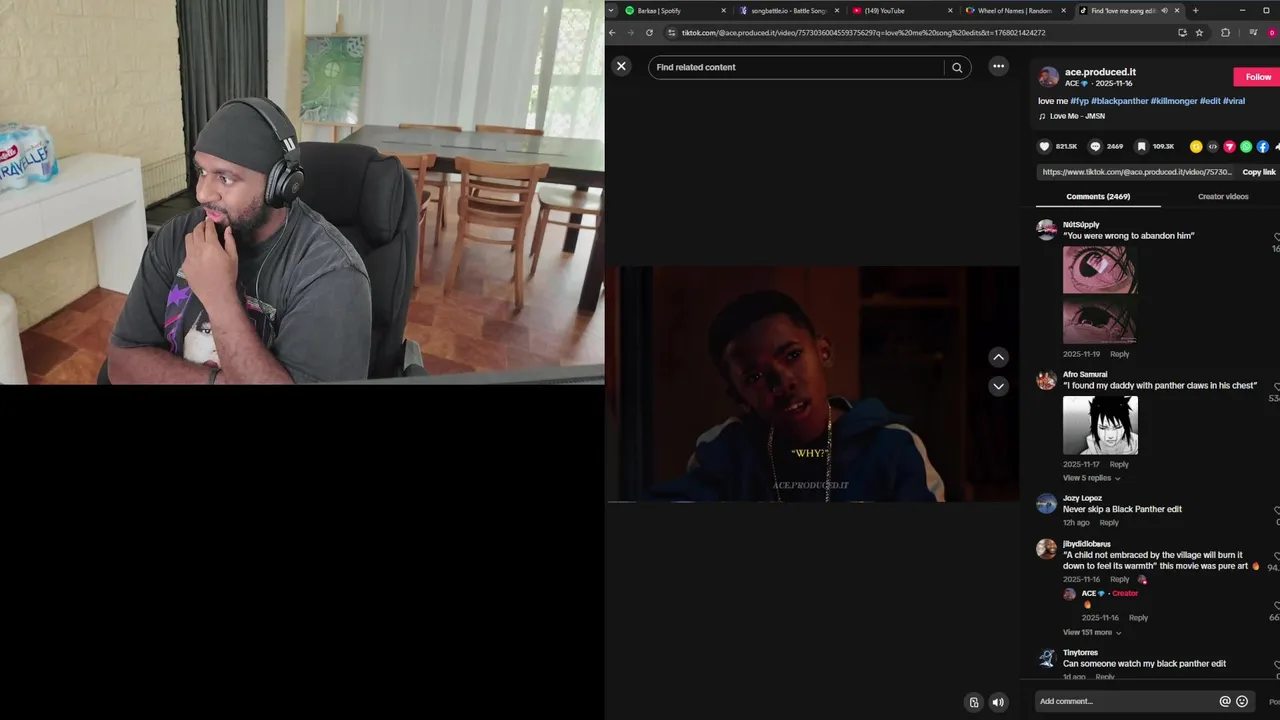Click the auto-scroll icon beside volume
Screen dimensions: 1280x720
pos(974,702)
